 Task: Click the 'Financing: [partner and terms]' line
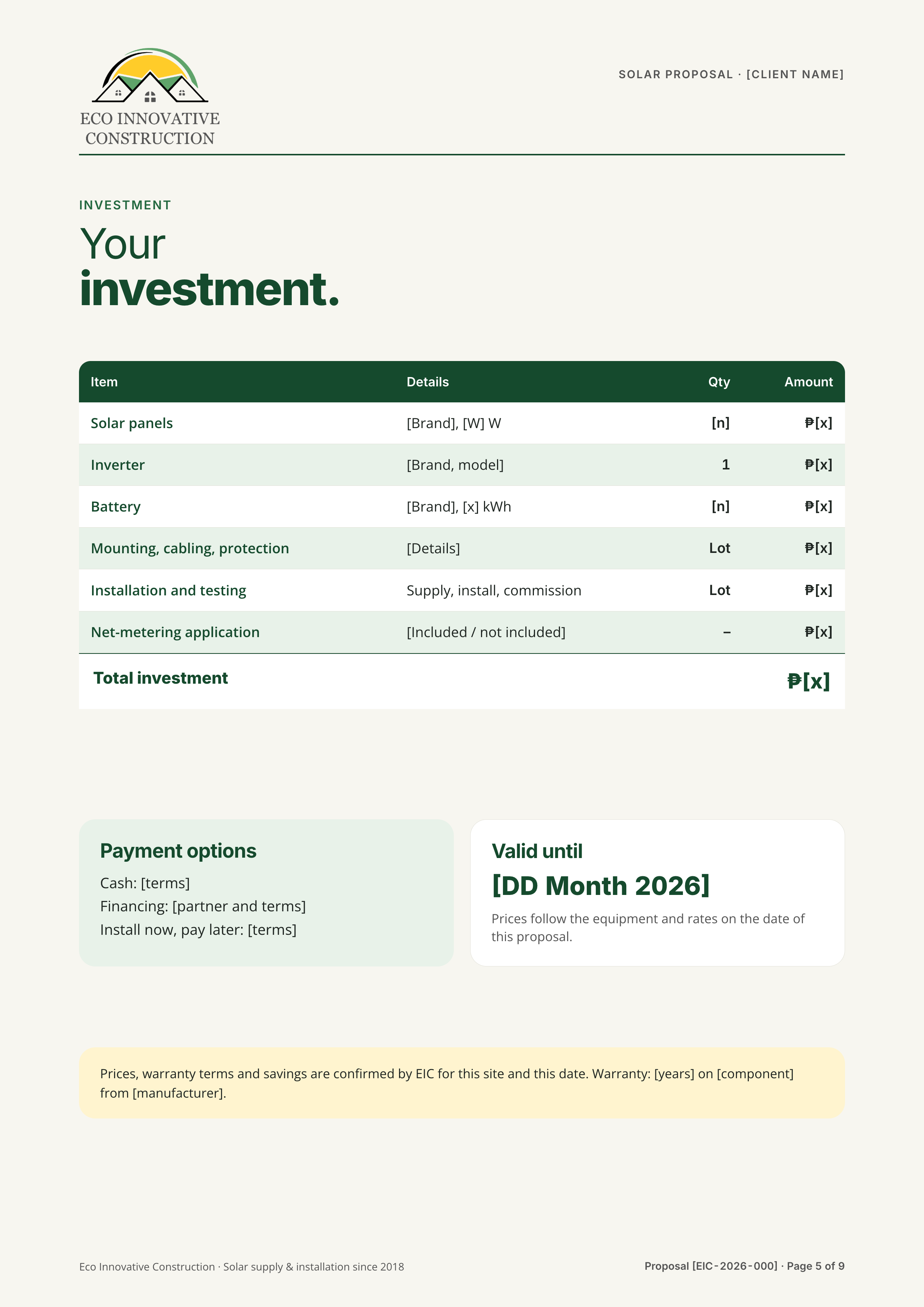pyautogui.click(x=203, y=906)
